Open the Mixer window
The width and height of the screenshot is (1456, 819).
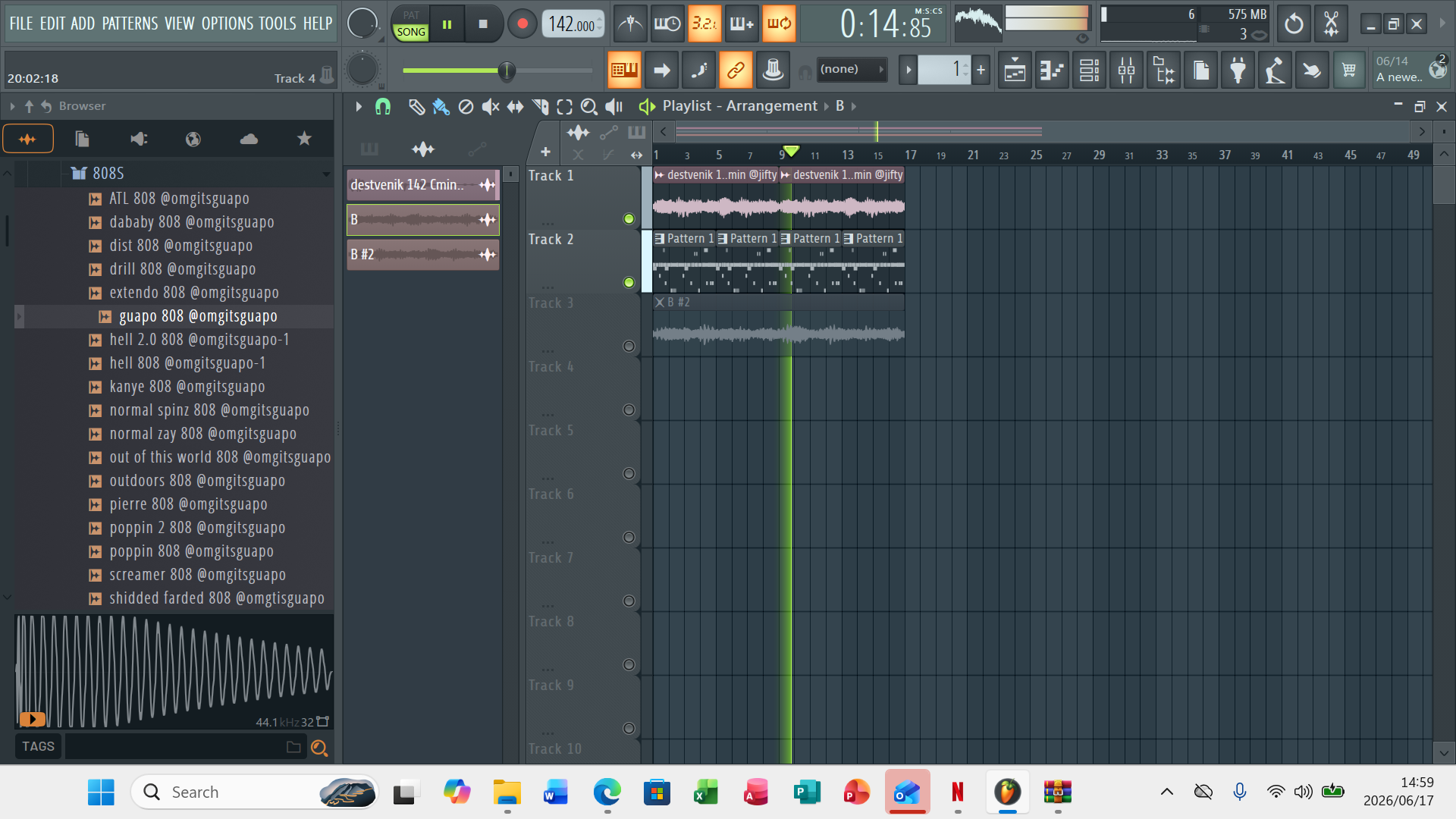[1126, 71]
